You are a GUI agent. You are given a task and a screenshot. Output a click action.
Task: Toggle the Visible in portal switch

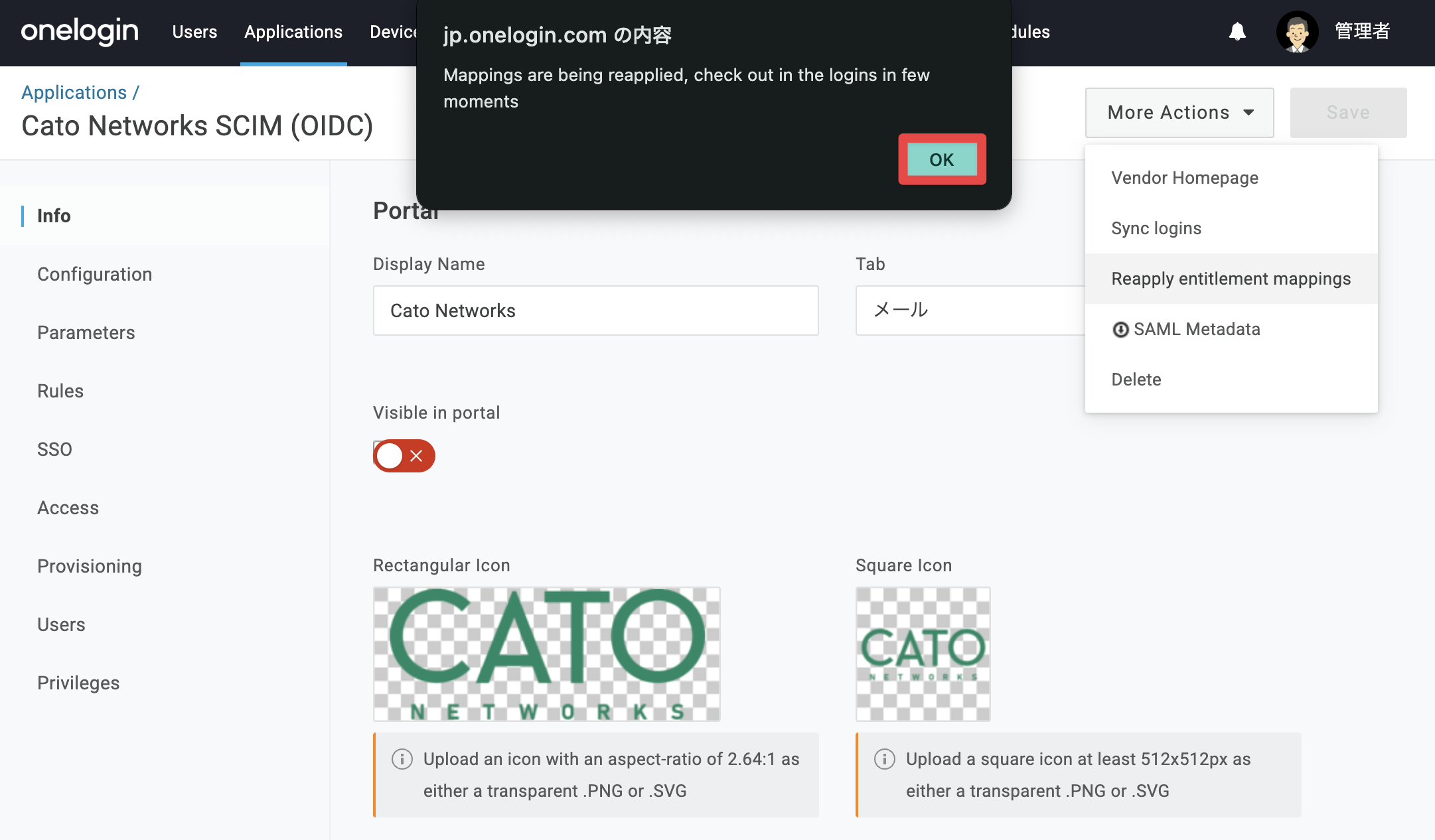click(404, 456)
